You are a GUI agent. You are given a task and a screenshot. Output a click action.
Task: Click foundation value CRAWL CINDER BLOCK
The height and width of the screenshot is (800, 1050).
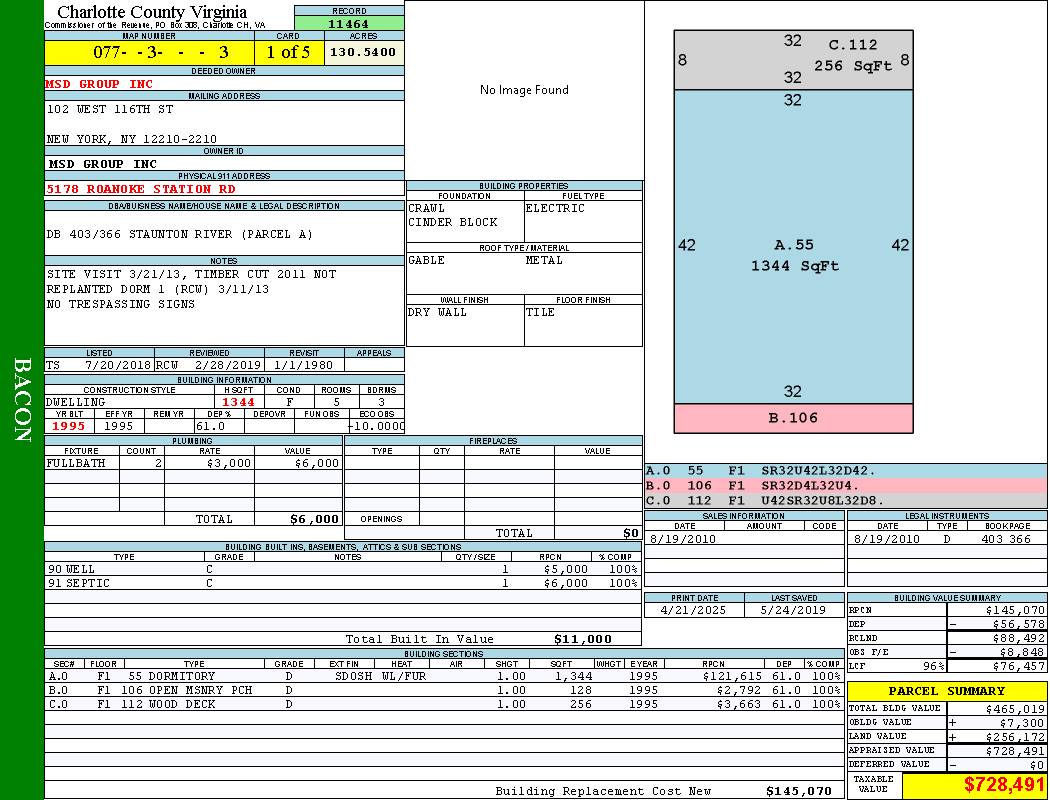click(453, 216)
